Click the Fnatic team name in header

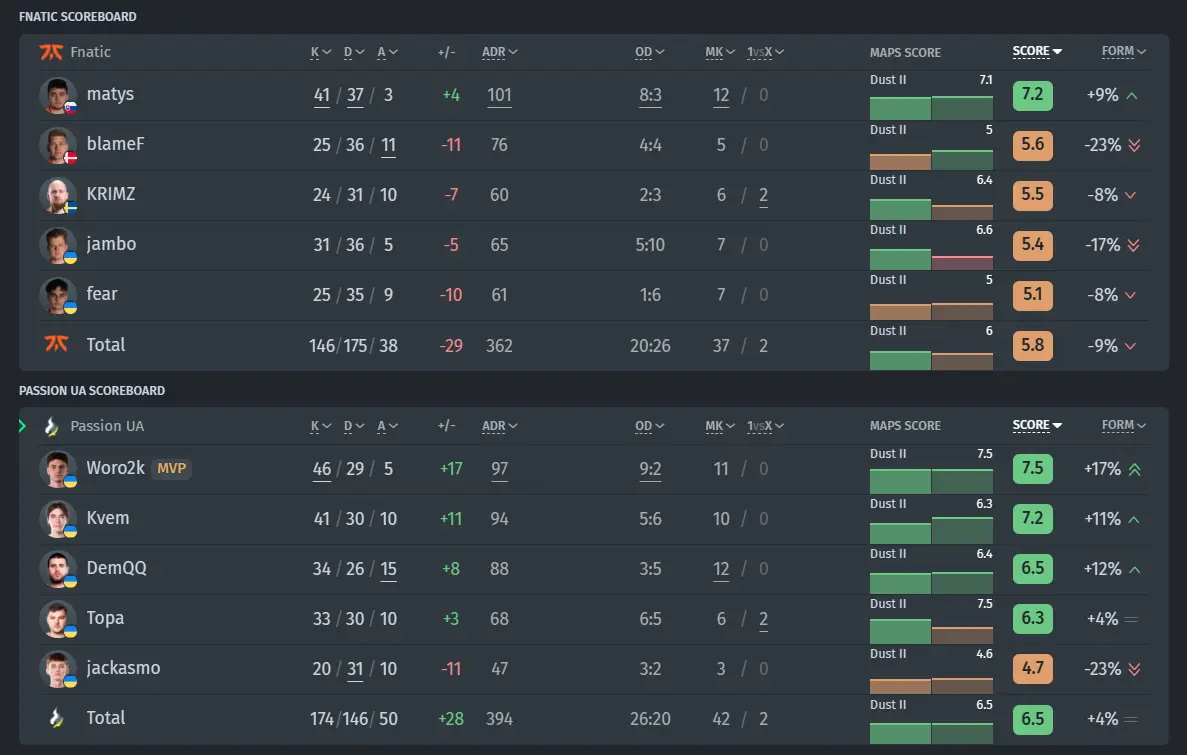click(91, 52)
